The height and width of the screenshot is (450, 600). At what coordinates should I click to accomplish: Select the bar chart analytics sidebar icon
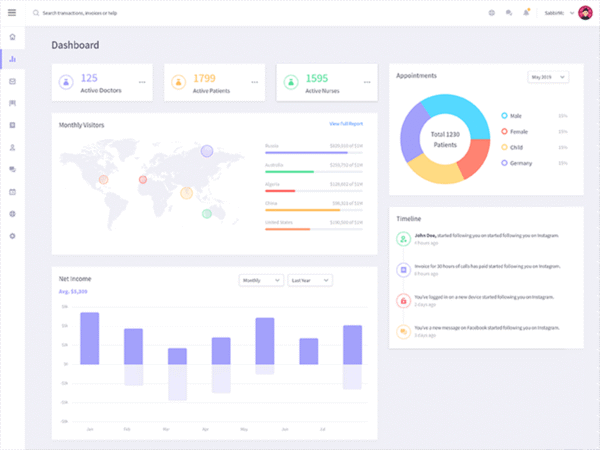pyautogui.click(x=12, y=59)
